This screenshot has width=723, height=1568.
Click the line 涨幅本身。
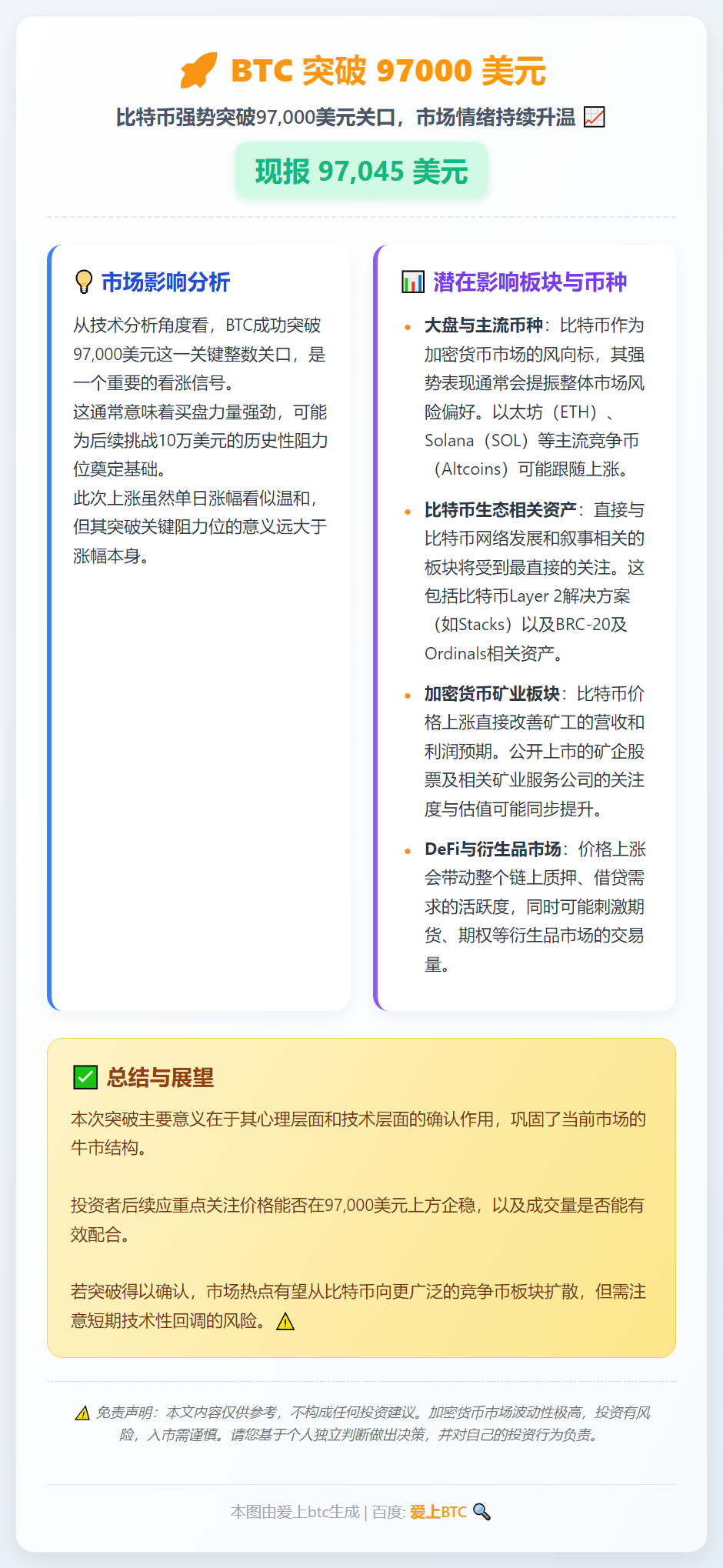click(x=112, y=556)
